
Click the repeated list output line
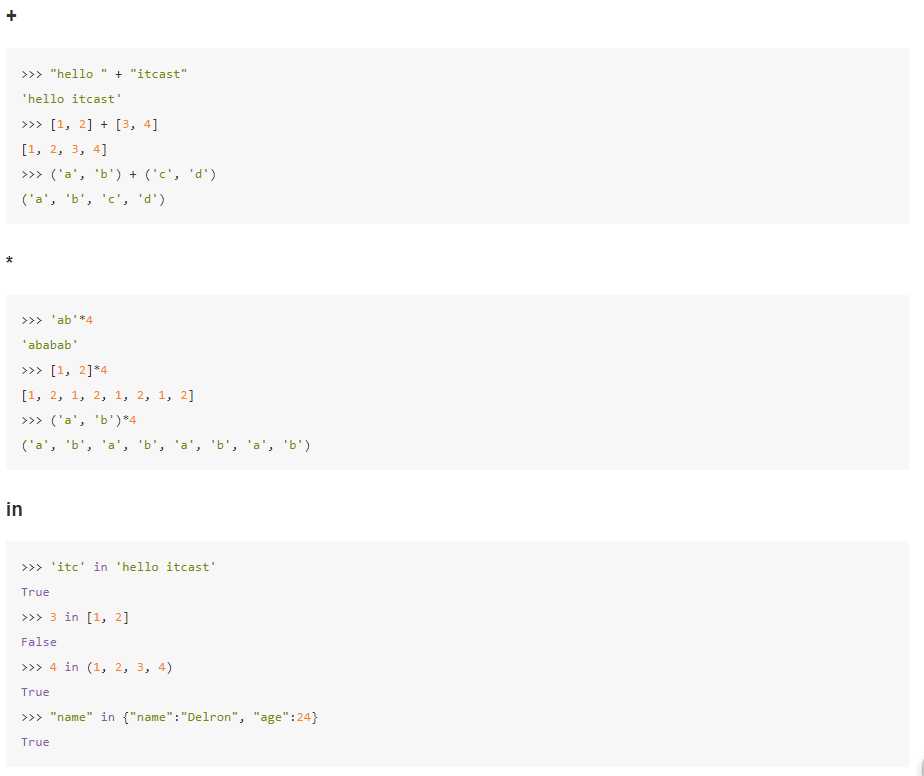pos(108,395)
